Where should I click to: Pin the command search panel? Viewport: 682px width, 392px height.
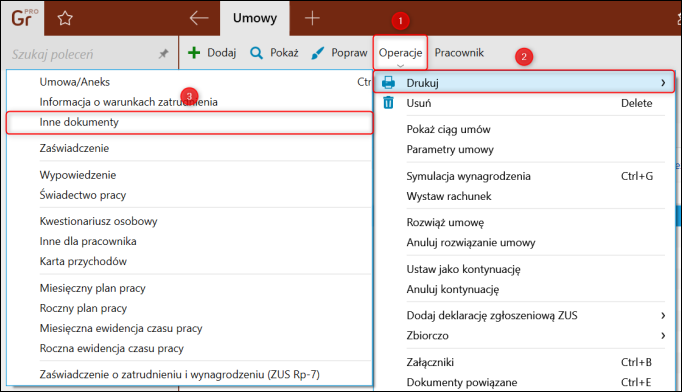[163, 54]
